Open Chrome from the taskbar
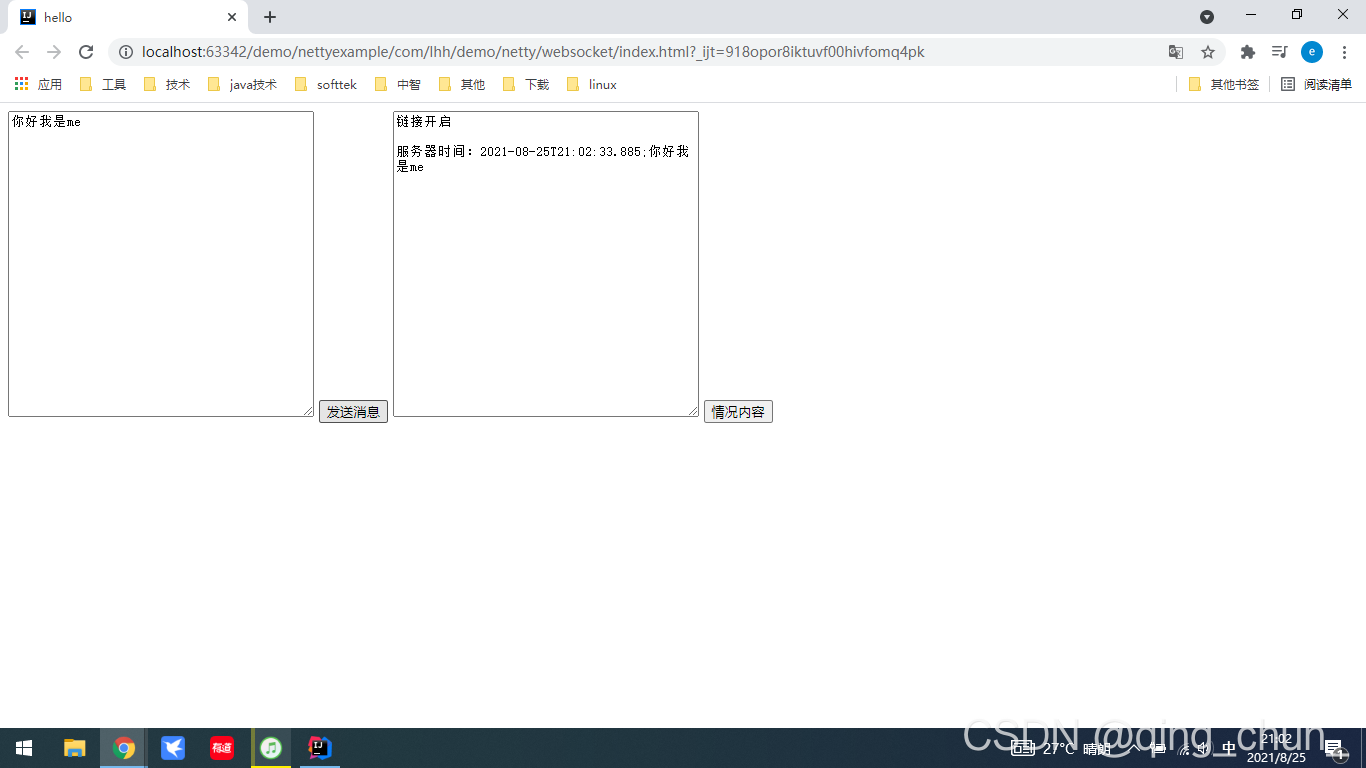Image resolution: width=1366 pixels, height=768 pixels. point(124,748)
